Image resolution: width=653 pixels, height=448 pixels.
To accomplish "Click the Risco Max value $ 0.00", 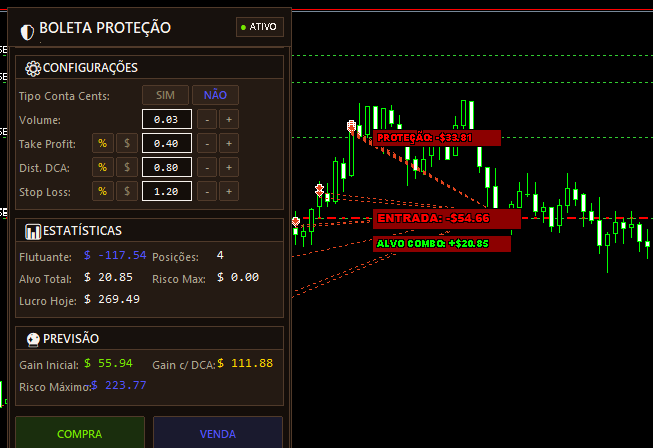I will tap(238, 277).
